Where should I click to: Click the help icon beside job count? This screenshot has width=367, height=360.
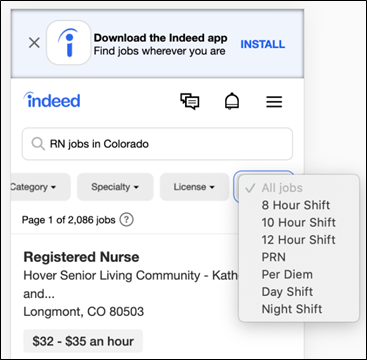(x=126, y=220)
